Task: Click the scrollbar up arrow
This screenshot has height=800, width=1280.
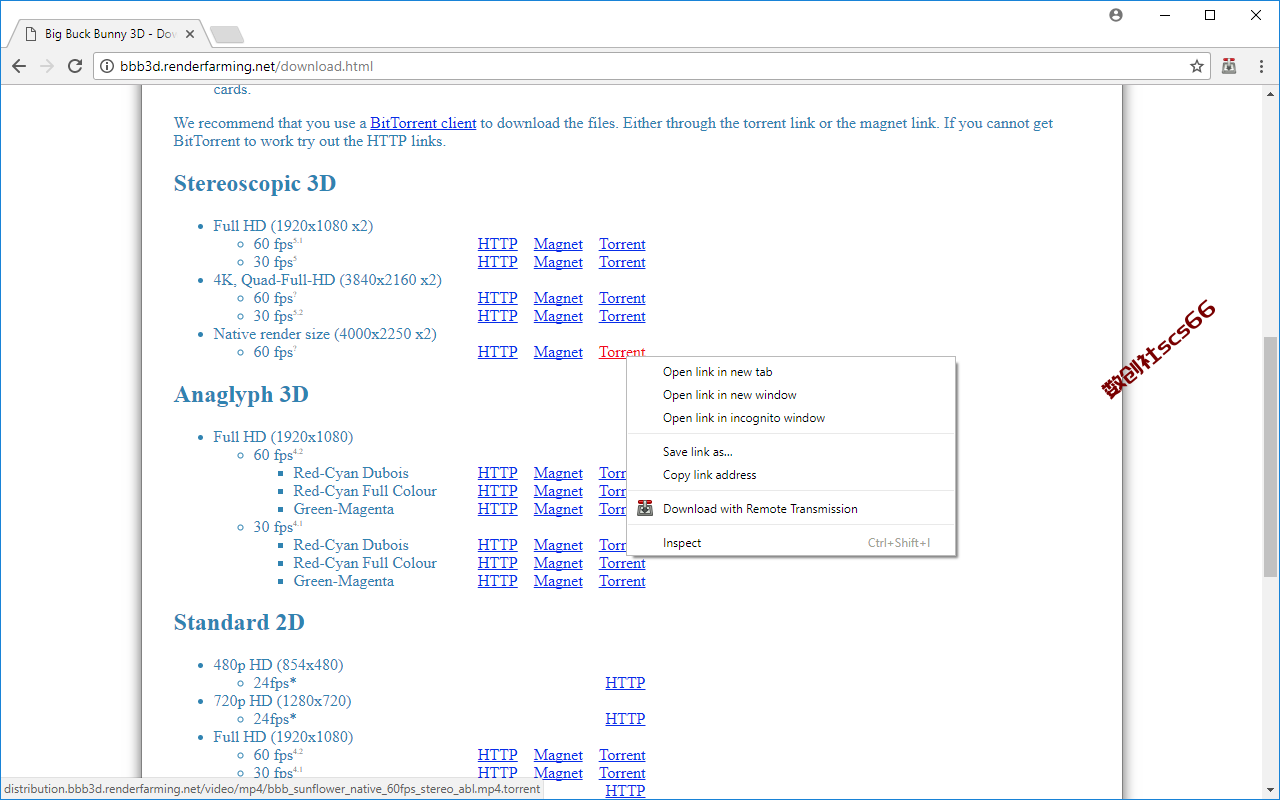Action: point(1270,93)
